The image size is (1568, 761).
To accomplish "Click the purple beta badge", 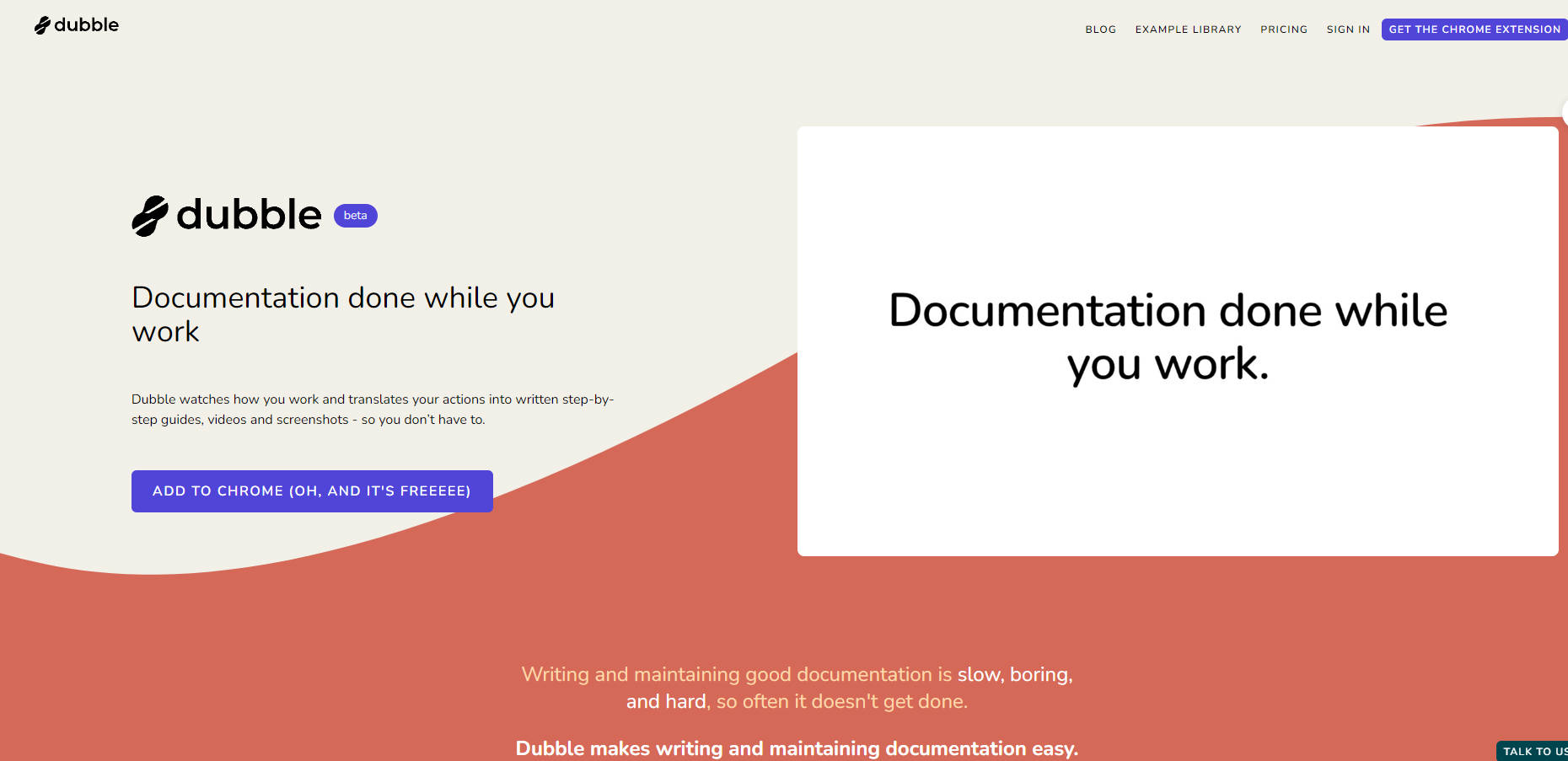I will click(x=355, y=216).
